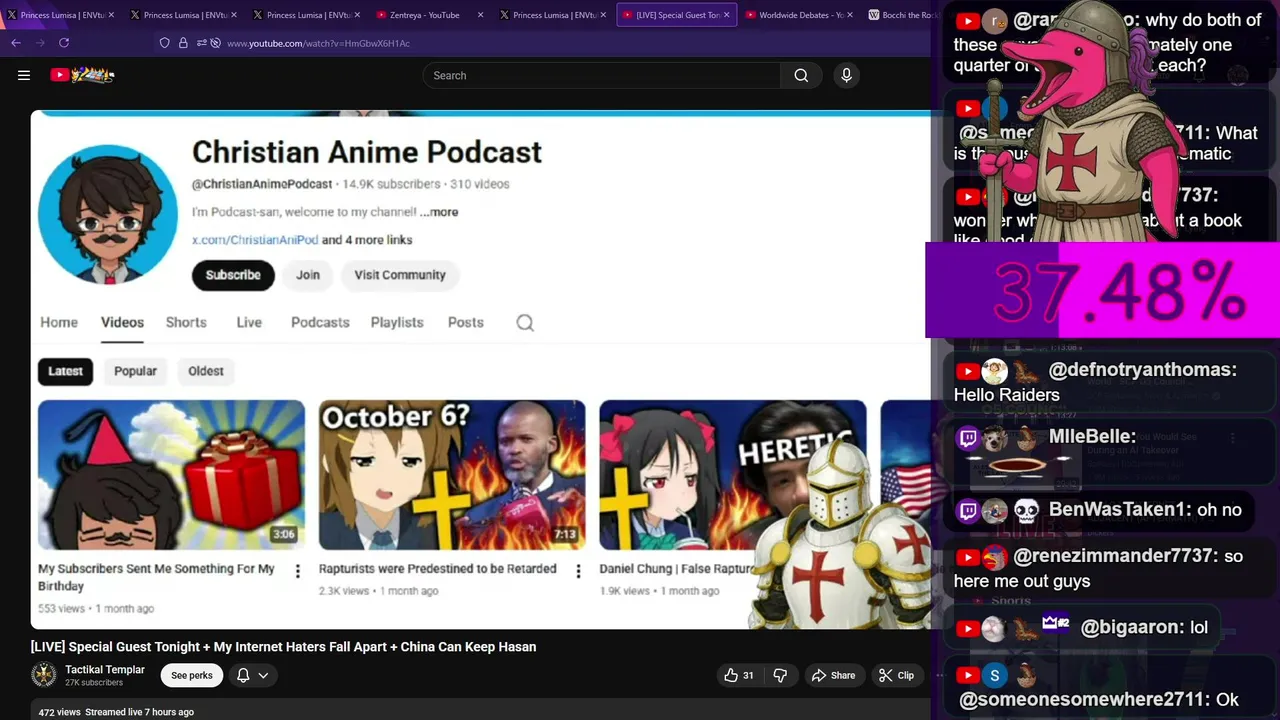Select the Oldest sort chip
The height and width of the screenshot is (720, 1280).
(206, 371)
